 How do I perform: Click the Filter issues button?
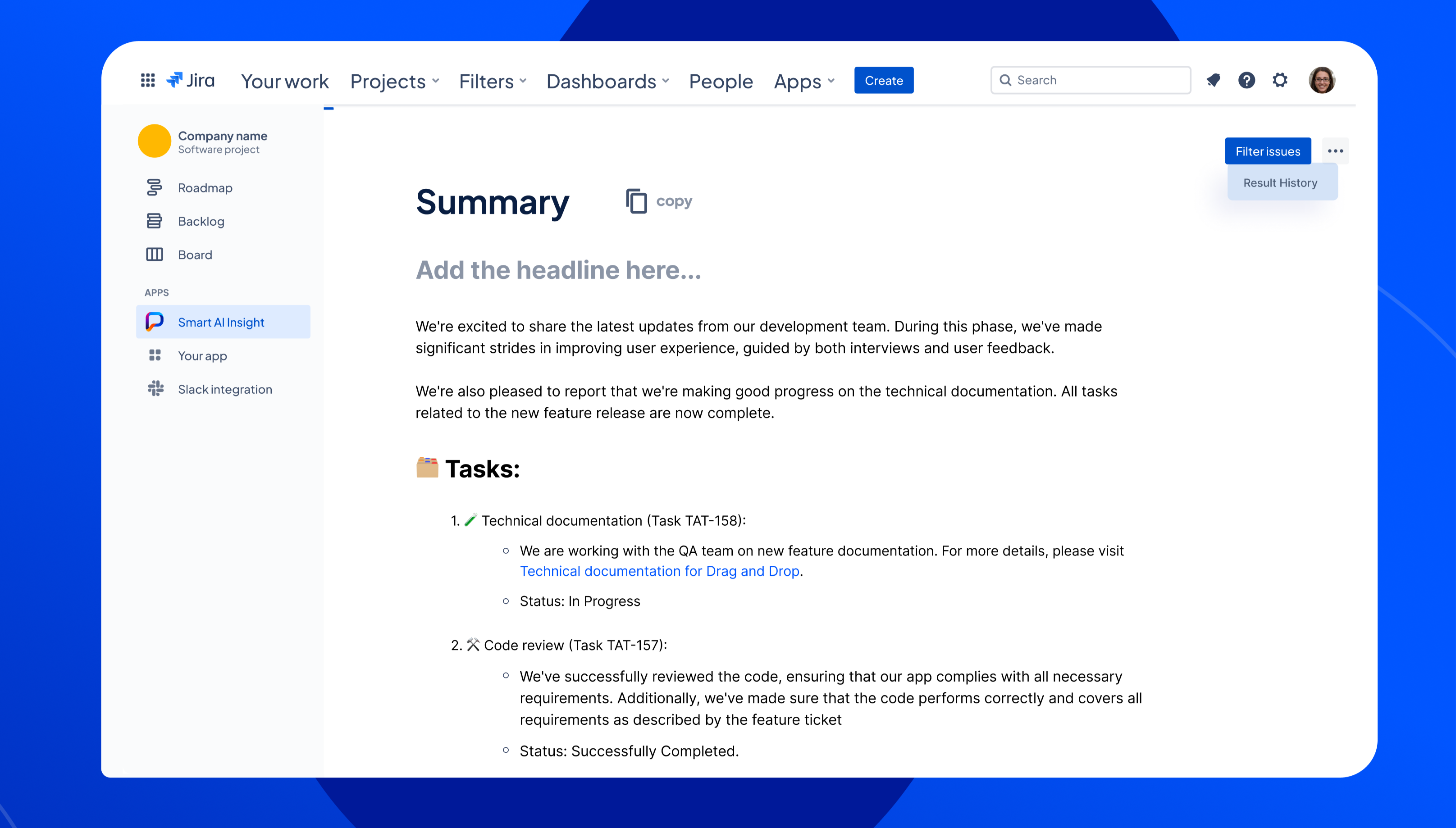coord(1267,151)
